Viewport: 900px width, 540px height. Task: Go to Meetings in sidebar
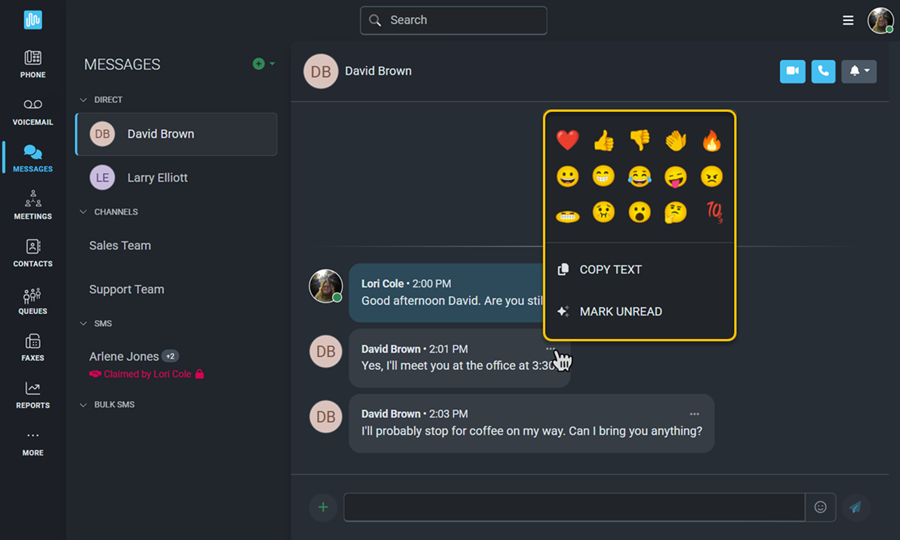33,205
